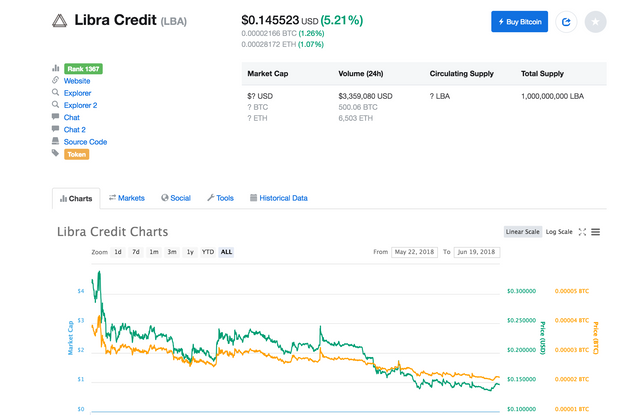The image size is (640, 415).
Task: Select YTD zoom range
Action: (x=207, y=252)
